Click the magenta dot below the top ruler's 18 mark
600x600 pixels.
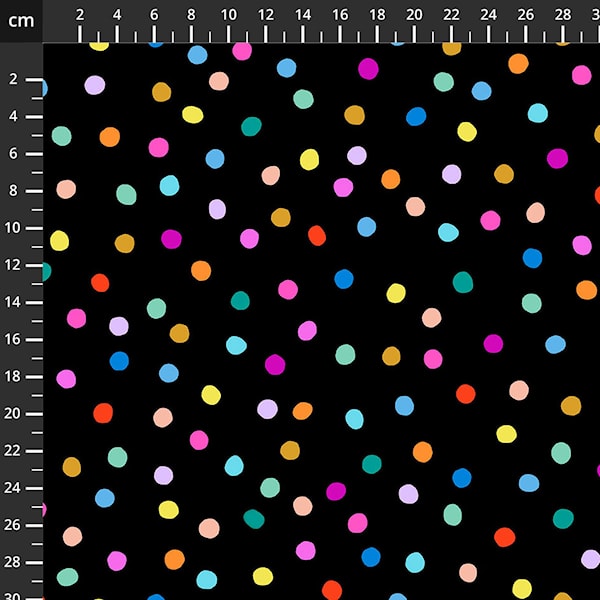point(368,68)
